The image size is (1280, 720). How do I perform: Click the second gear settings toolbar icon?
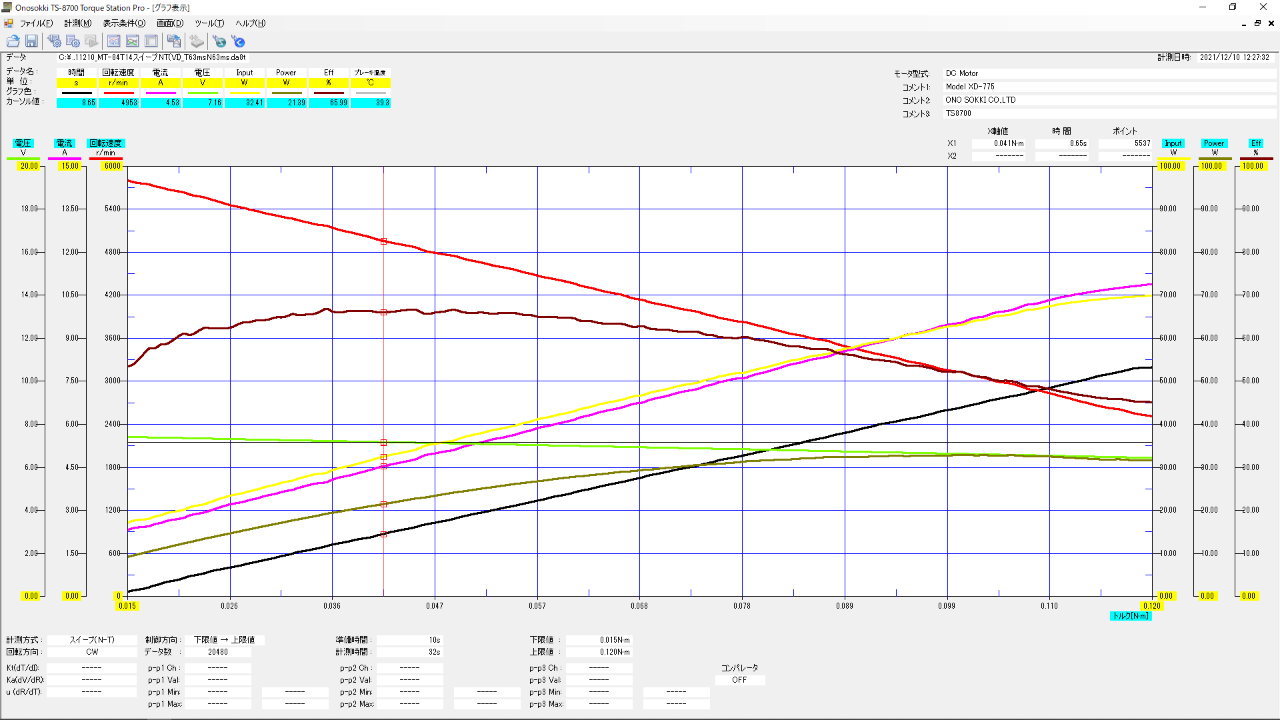[x=72, y=41]
